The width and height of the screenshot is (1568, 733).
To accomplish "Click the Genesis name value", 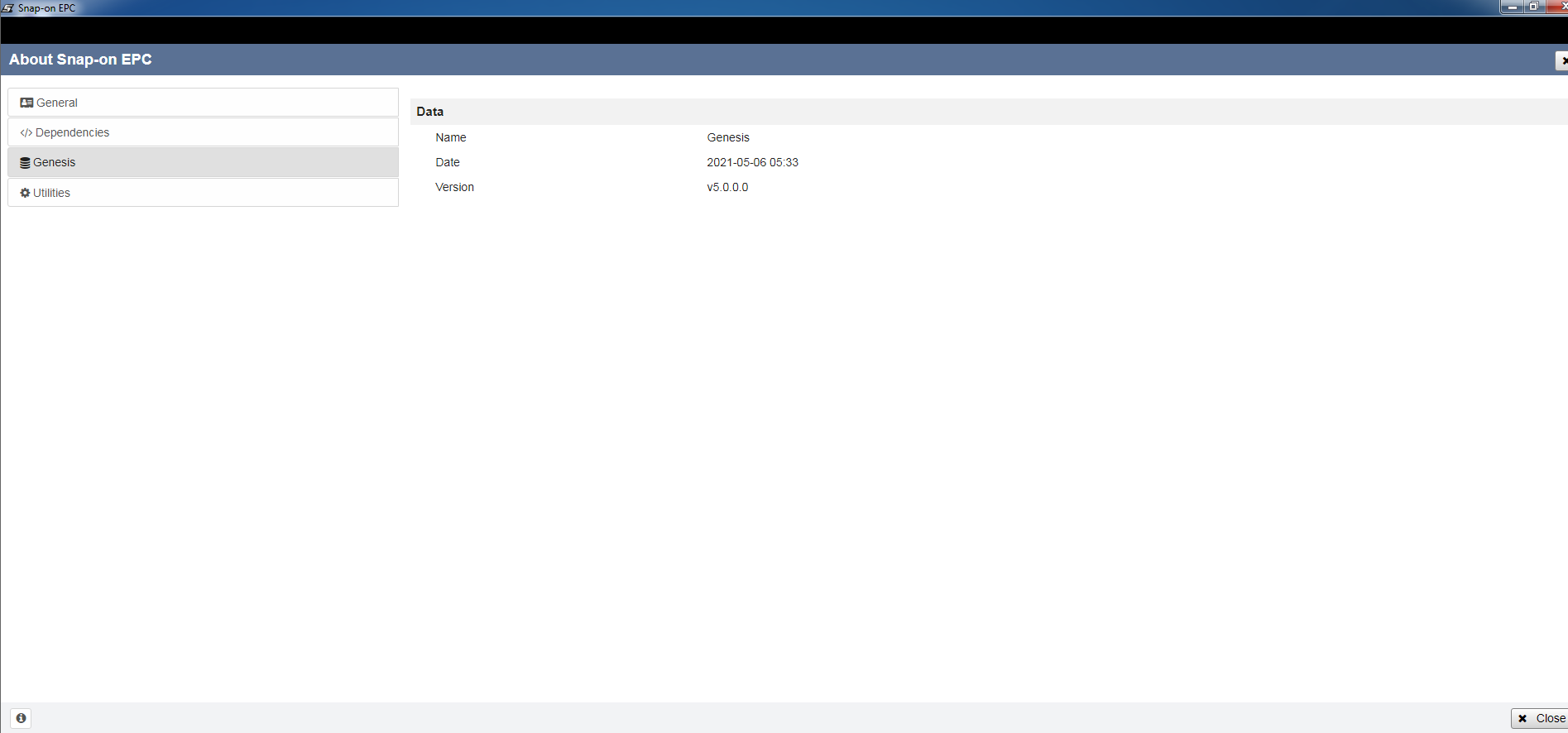I will [x=728, y=137].
